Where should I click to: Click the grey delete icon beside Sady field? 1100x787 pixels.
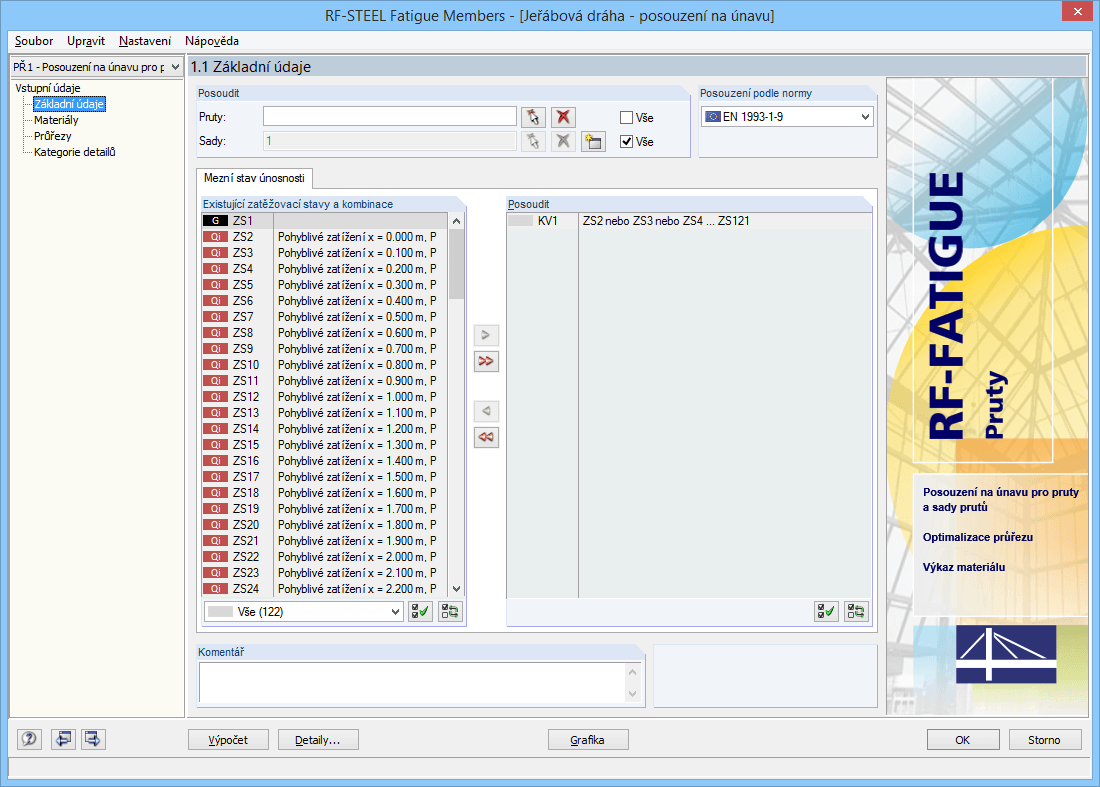pos(563,141)
